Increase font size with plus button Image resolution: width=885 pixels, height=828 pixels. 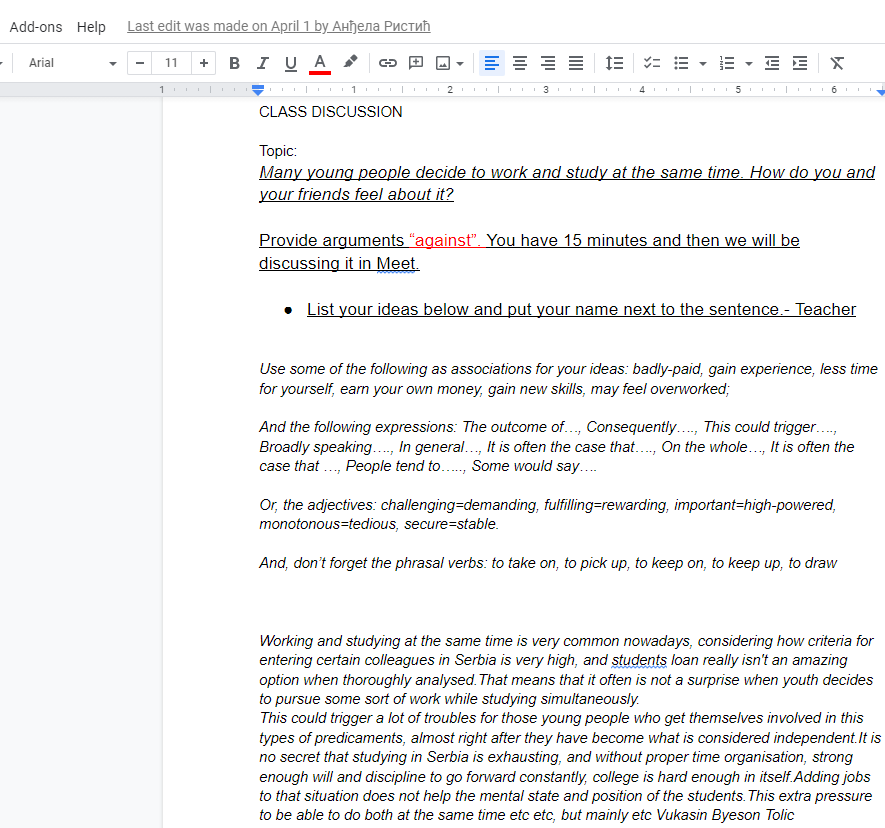204,63
